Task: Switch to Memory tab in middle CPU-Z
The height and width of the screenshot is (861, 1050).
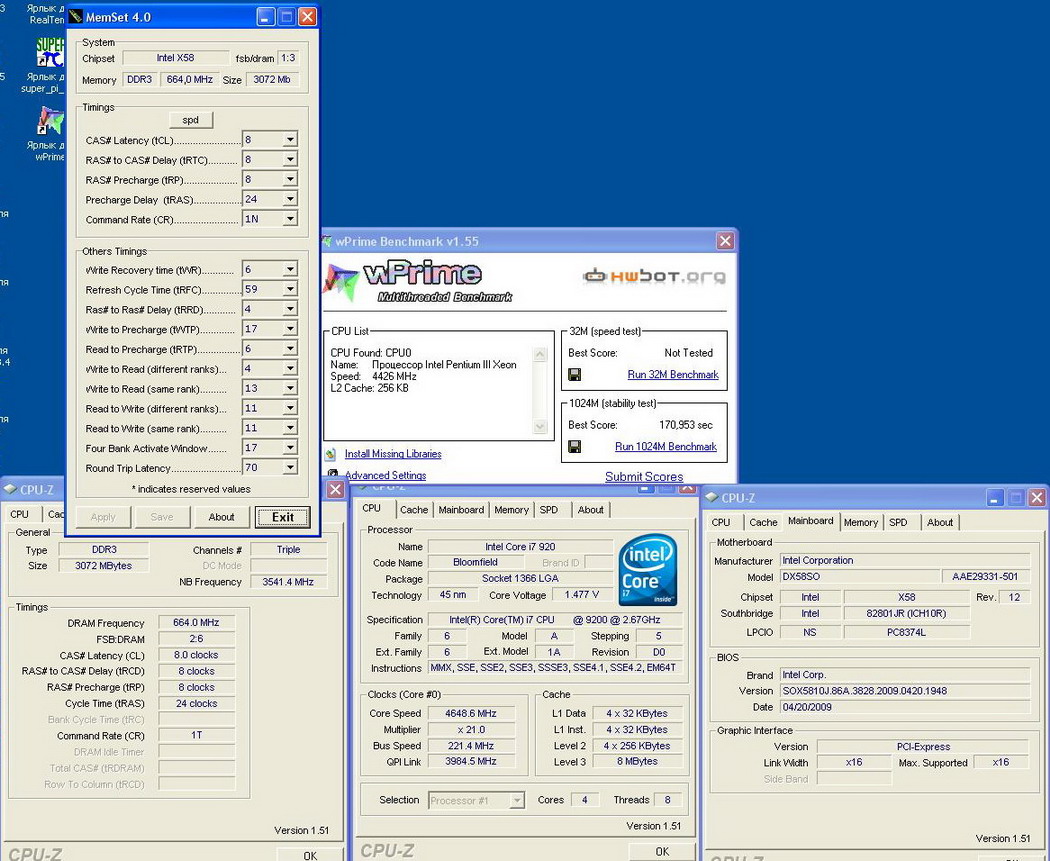Action: (x=512, y=510)
